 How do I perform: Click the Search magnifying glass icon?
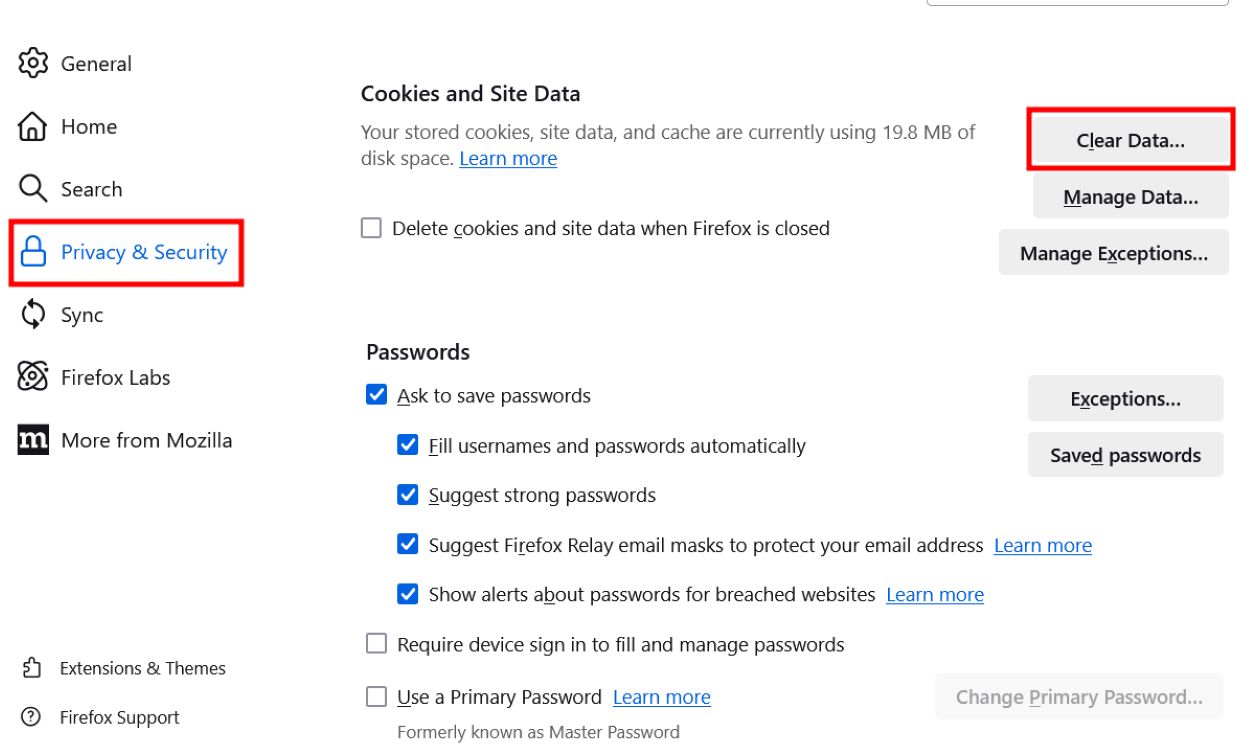coord(33,188)
